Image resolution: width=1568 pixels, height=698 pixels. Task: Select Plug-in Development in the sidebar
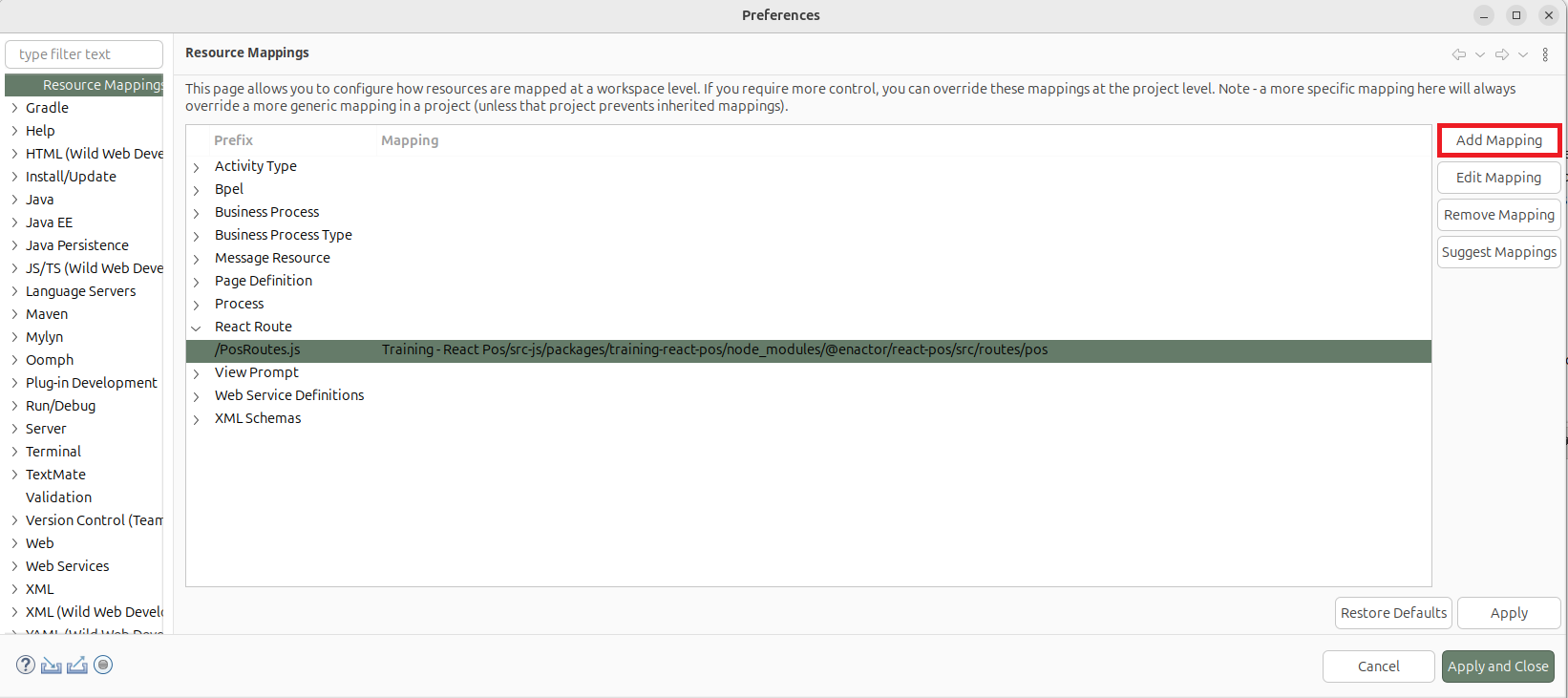92,383
